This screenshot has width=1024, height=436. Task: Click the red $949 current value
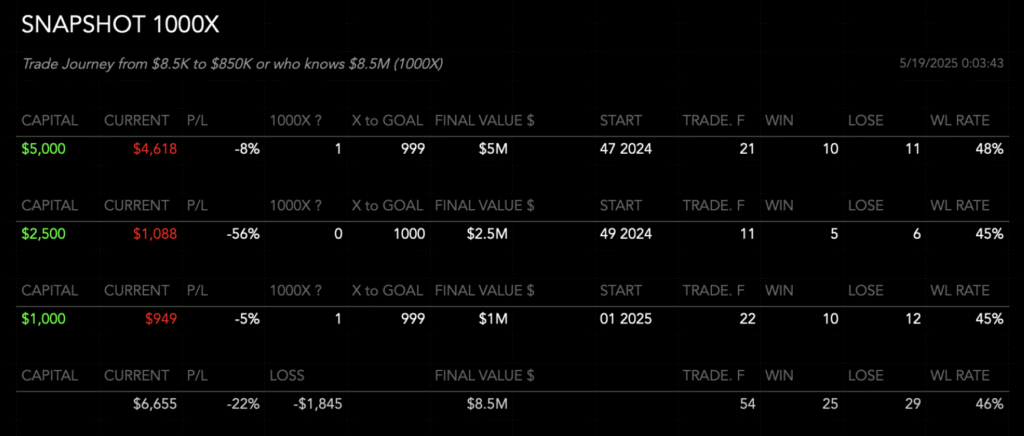(x=161, y=319)
